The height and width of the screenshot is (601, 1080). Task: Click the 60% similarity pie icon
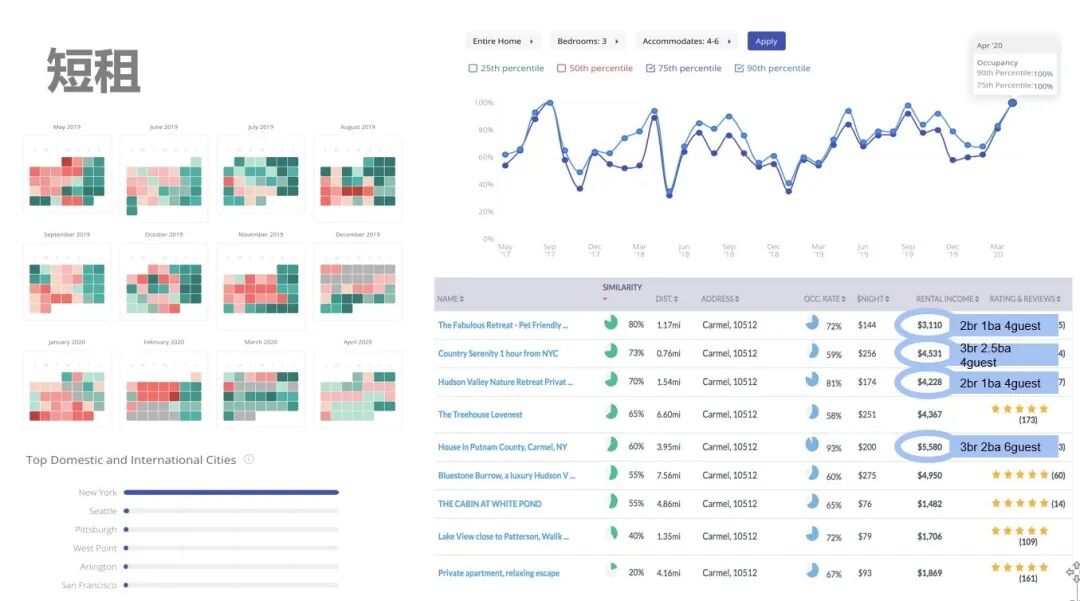tap(611, 445)
